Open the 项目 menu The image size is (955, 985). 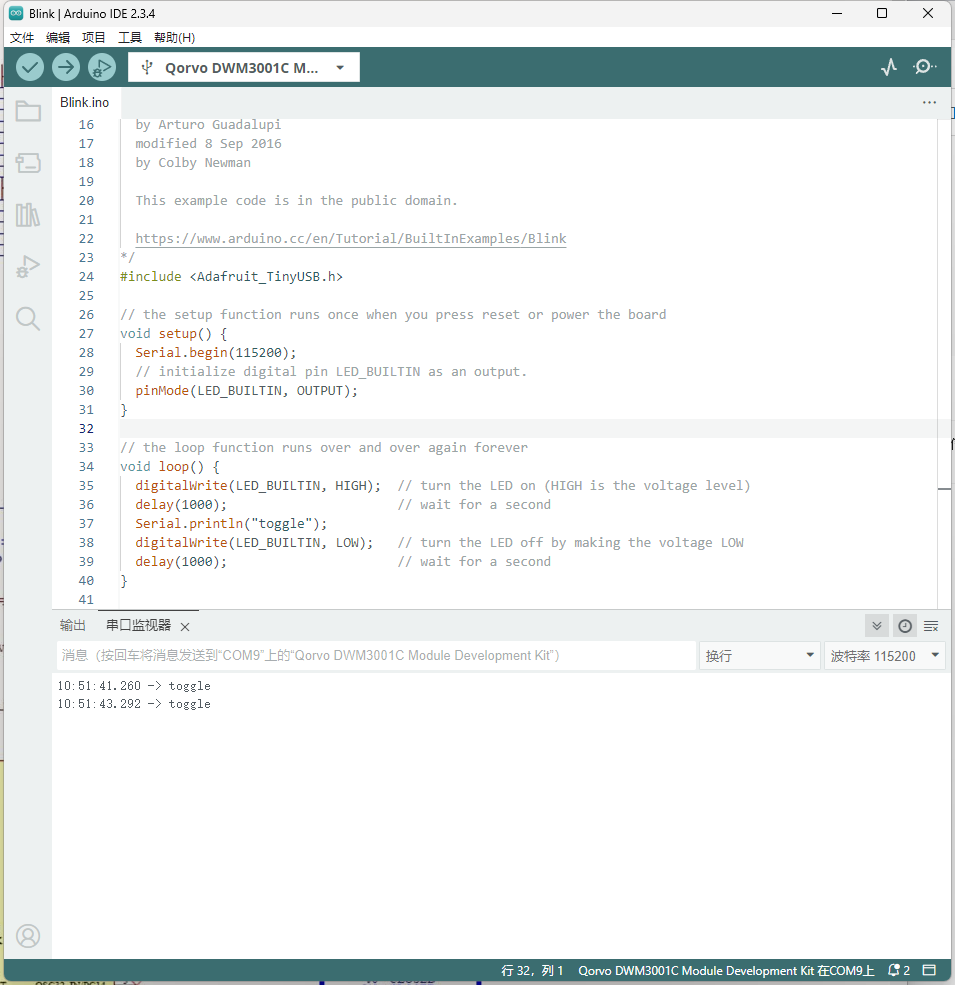tap(94, 38)
